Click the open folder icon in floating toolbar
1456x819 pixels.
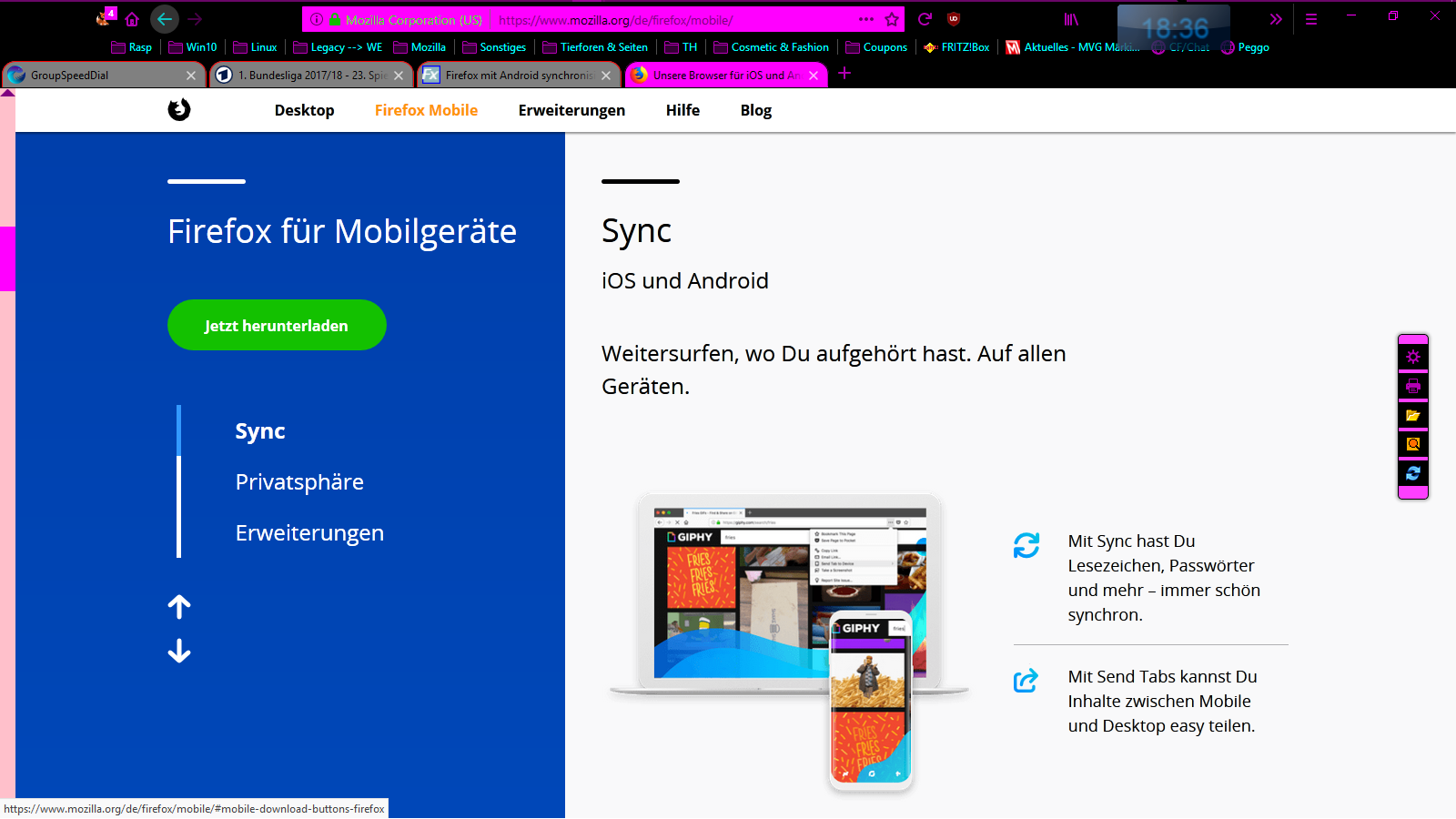coord(1412,415)
